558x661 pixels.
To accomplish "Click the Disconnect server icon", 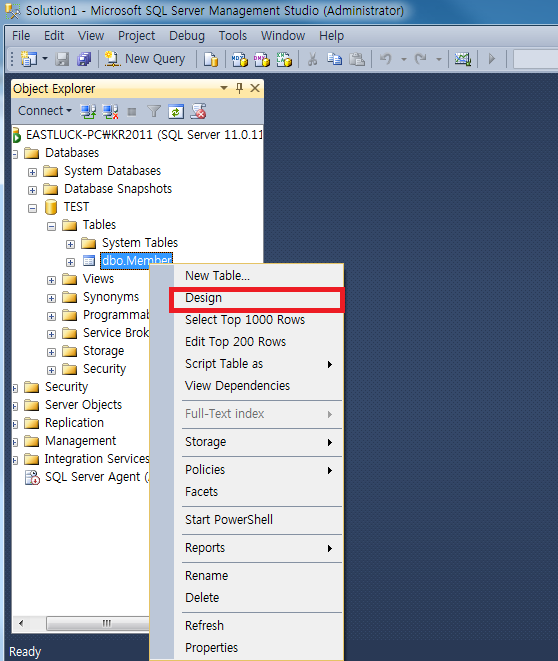I will [x=110, y=111].
